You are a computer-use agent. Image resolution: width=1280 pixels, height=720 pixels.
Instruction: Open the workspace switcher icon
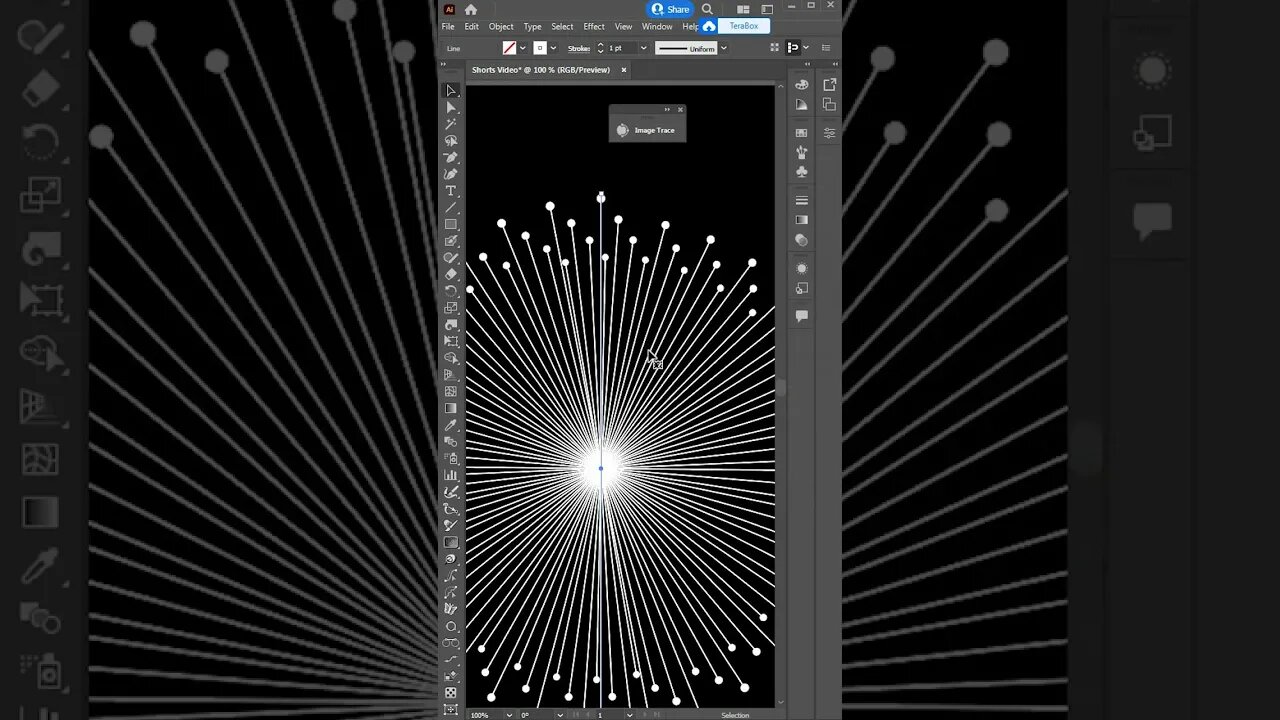click(767, 9)
